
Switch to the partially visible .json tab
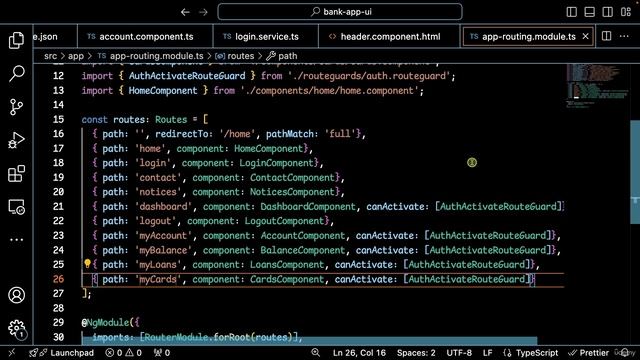coord(55,36)
